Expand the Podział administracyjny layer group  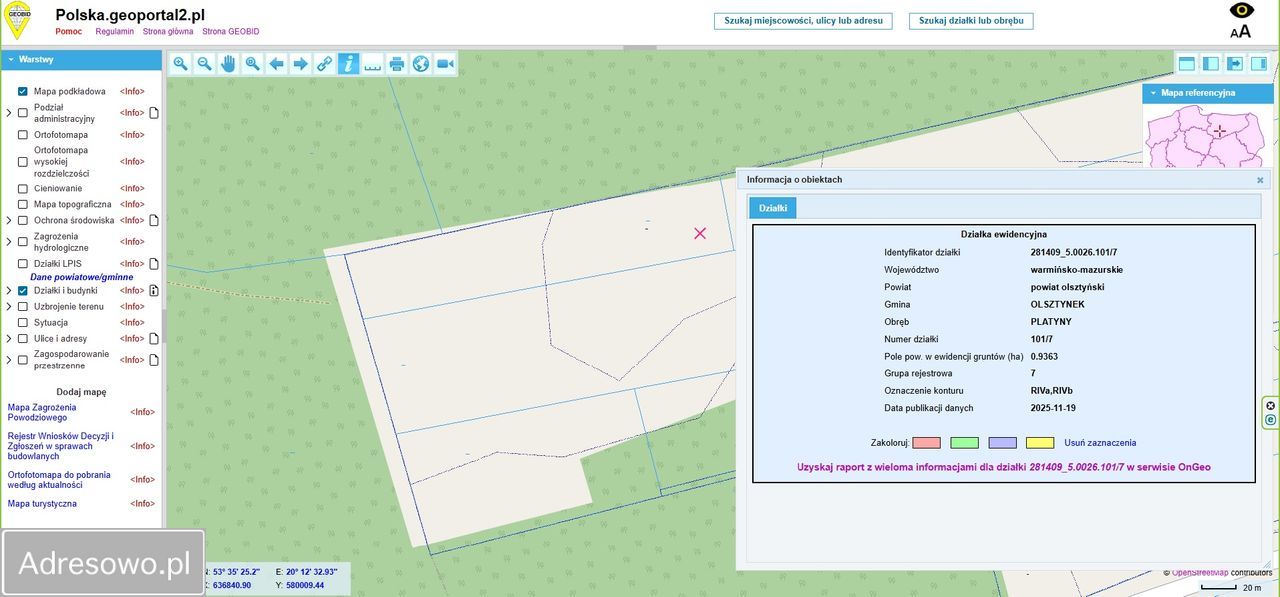click(x=9, y=113)
